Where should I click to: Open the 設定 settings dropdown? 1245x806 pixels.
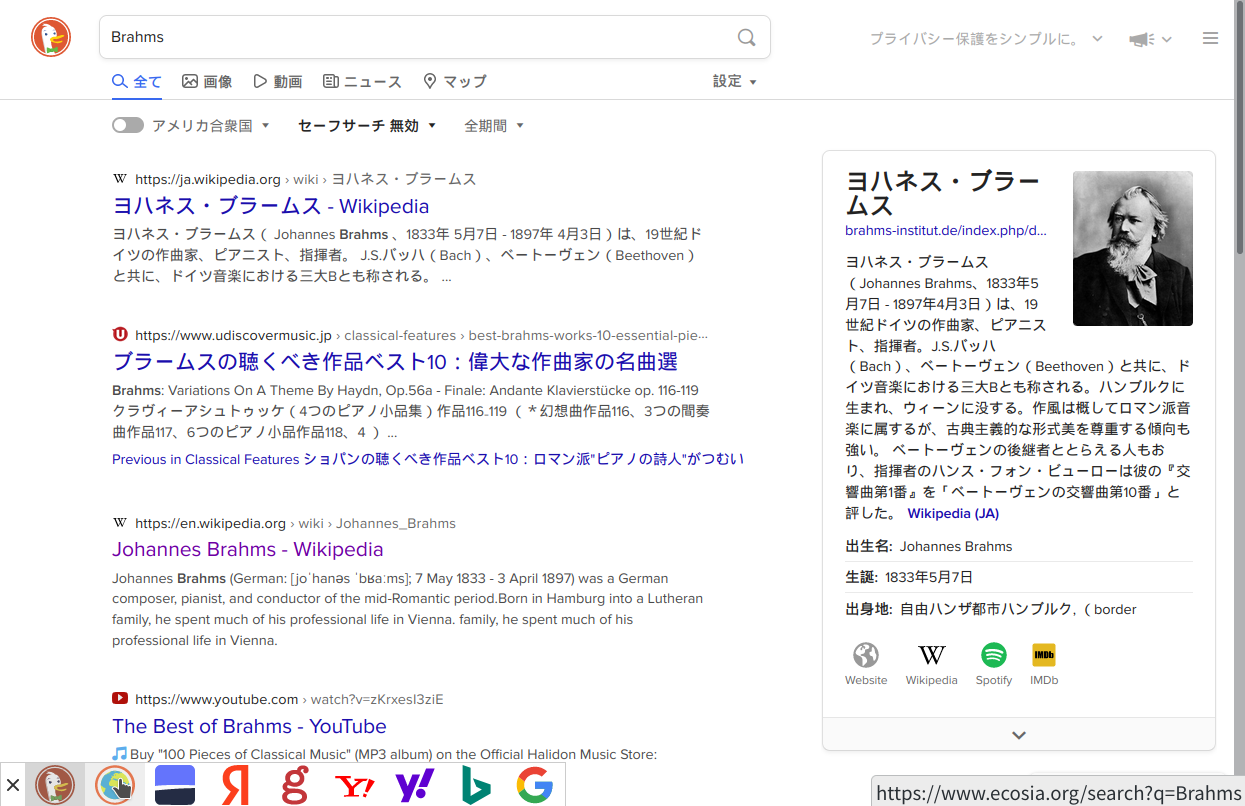[x=735, y=81]
